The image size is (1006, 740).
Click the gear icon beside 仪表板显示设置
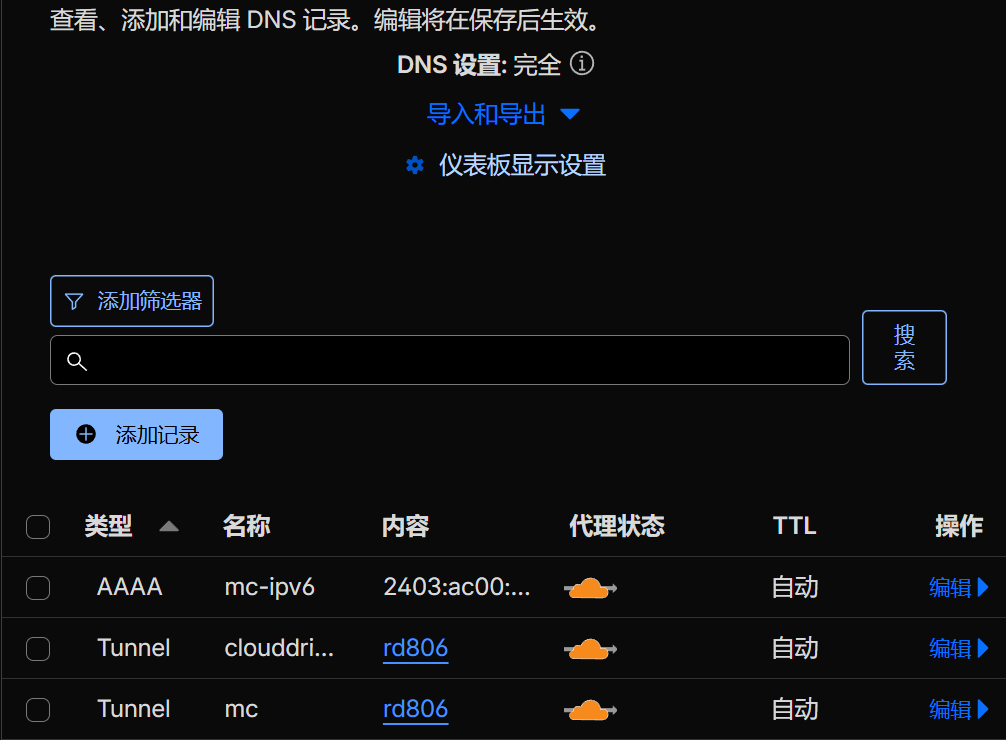415,166
